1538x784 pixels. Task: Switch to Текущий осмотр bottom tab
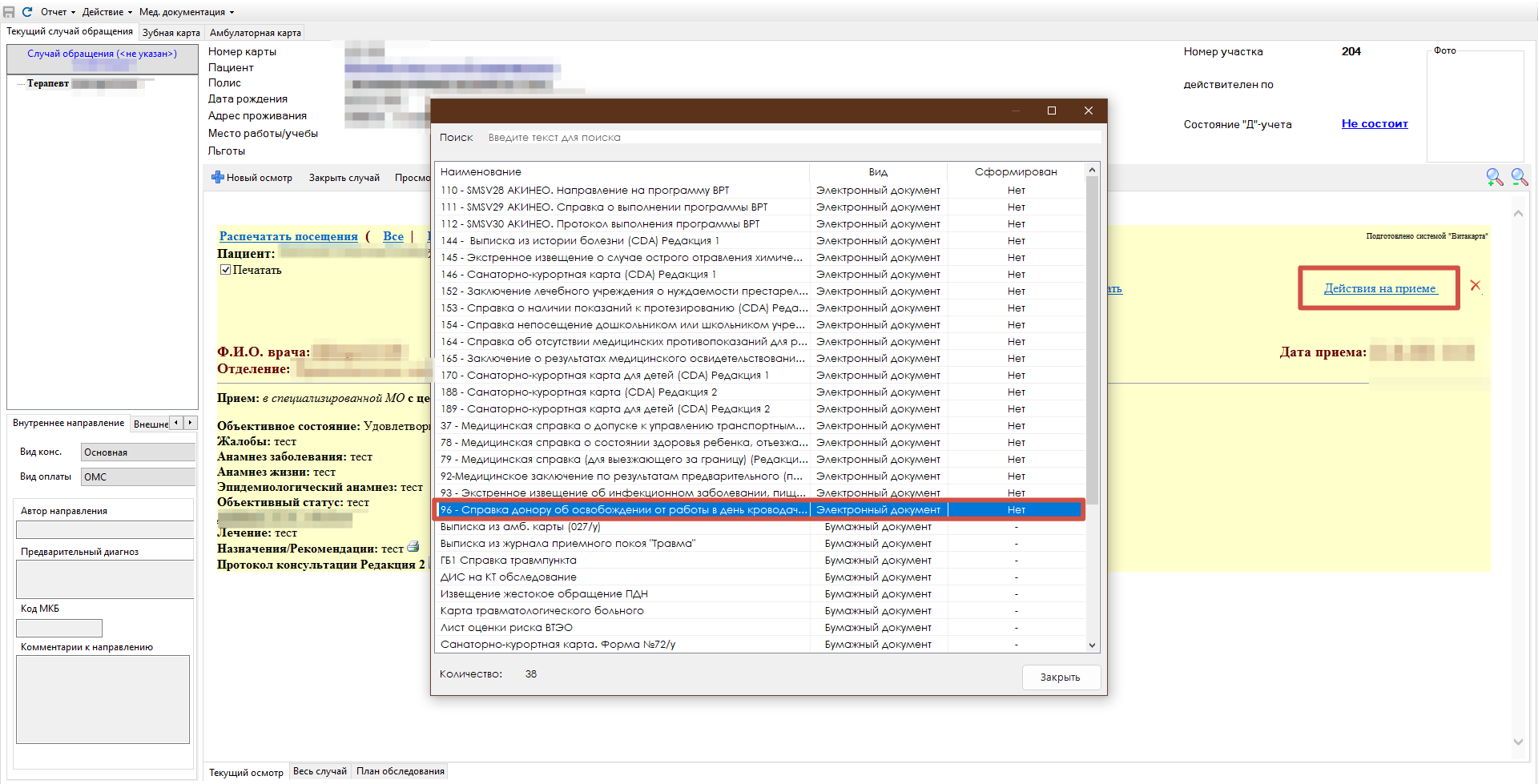pyautogui.click(x=246, y=773)
